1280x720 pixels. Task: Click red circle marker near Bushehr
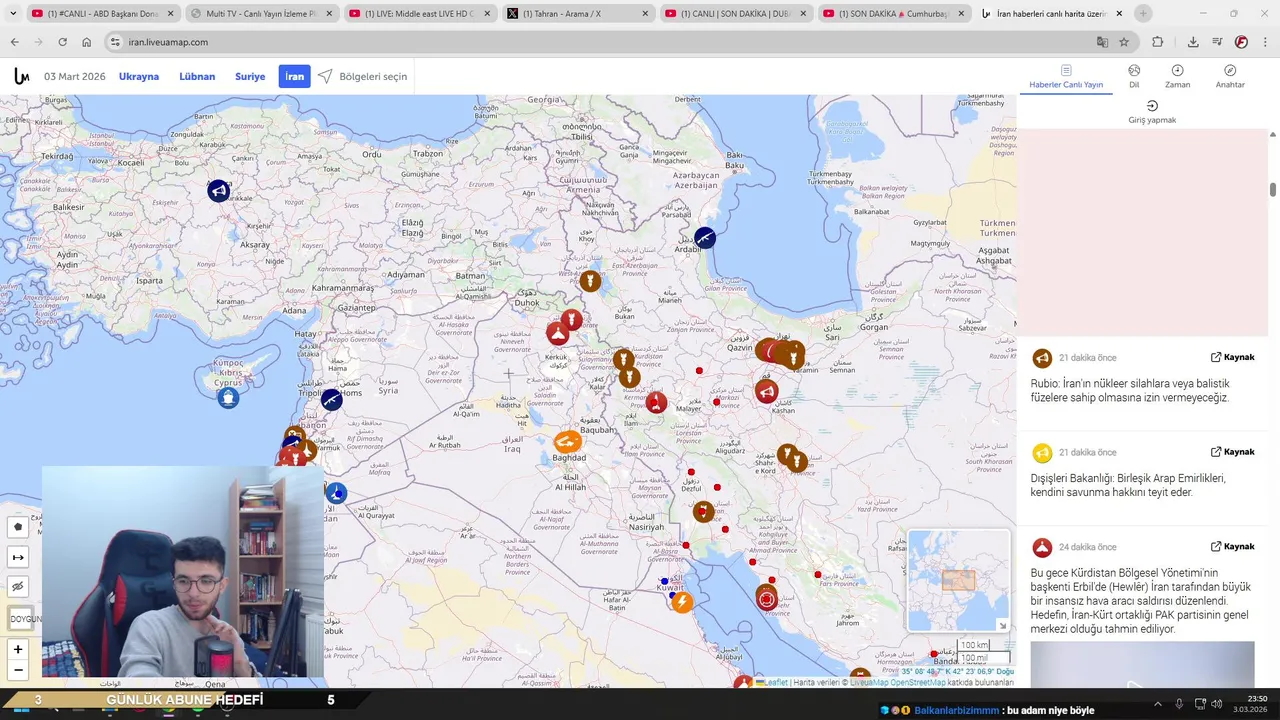point(767,599)
